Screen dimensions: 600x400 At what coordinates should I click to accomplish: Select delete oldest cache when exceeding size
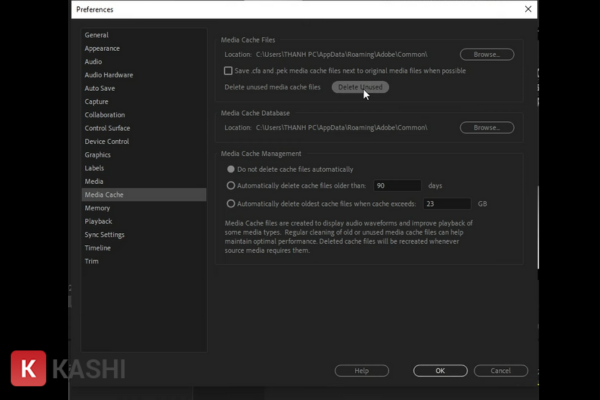231,203
